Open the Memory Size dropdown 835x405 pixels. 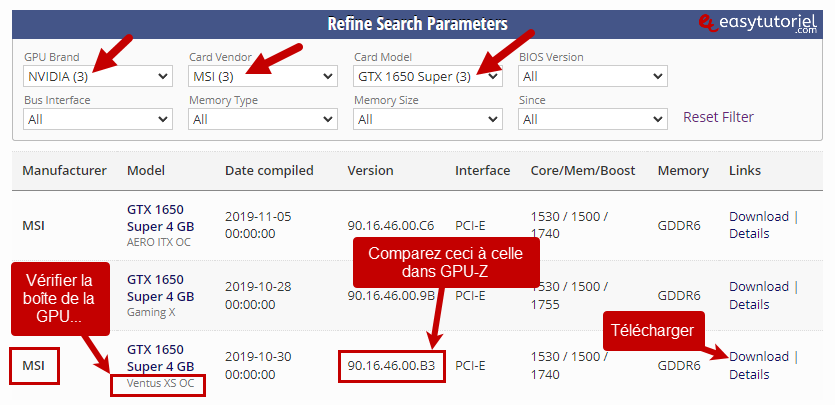tap(428, 119)
